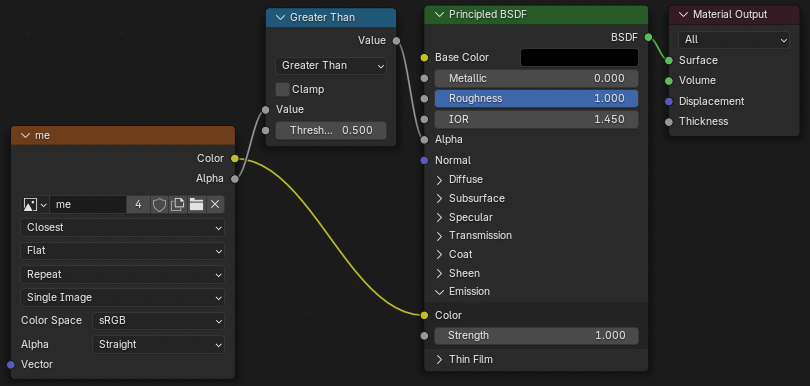The image size is (810, 386).
Task: Collapse the Principled BSDF node
Action: pyautogui.click(x=440, y=14)
